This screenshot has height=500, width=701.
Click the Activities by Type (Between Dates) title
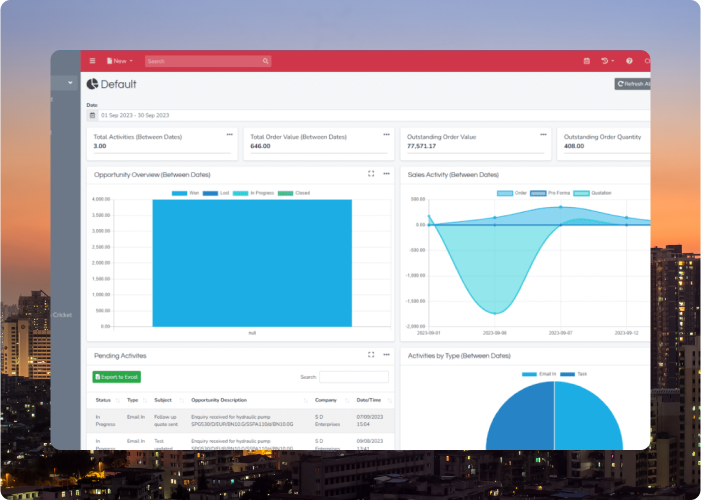[x=459, y=356]
